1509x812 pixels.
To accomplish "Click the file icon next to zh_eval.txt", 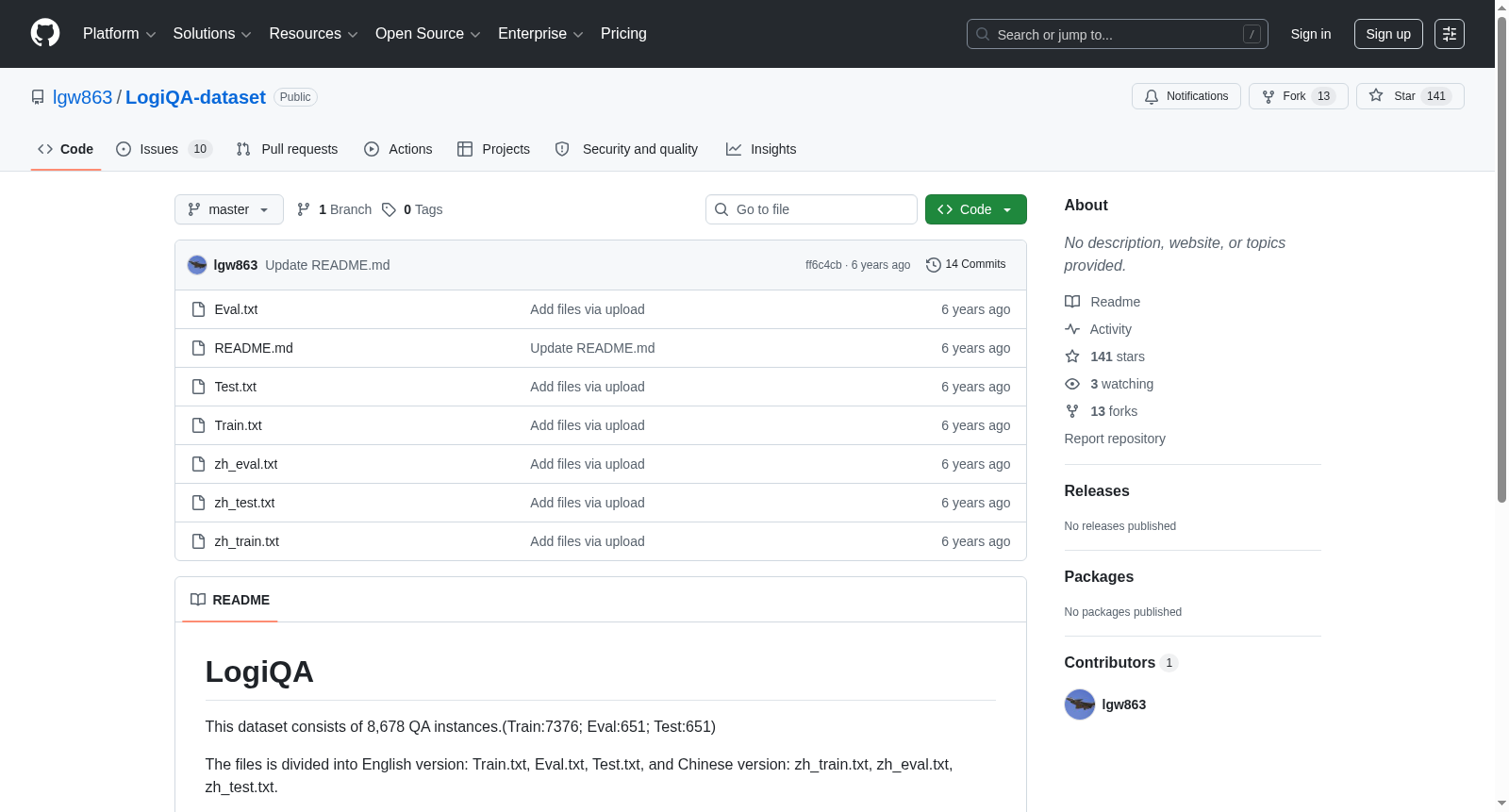I will click(x=198, y=464).
